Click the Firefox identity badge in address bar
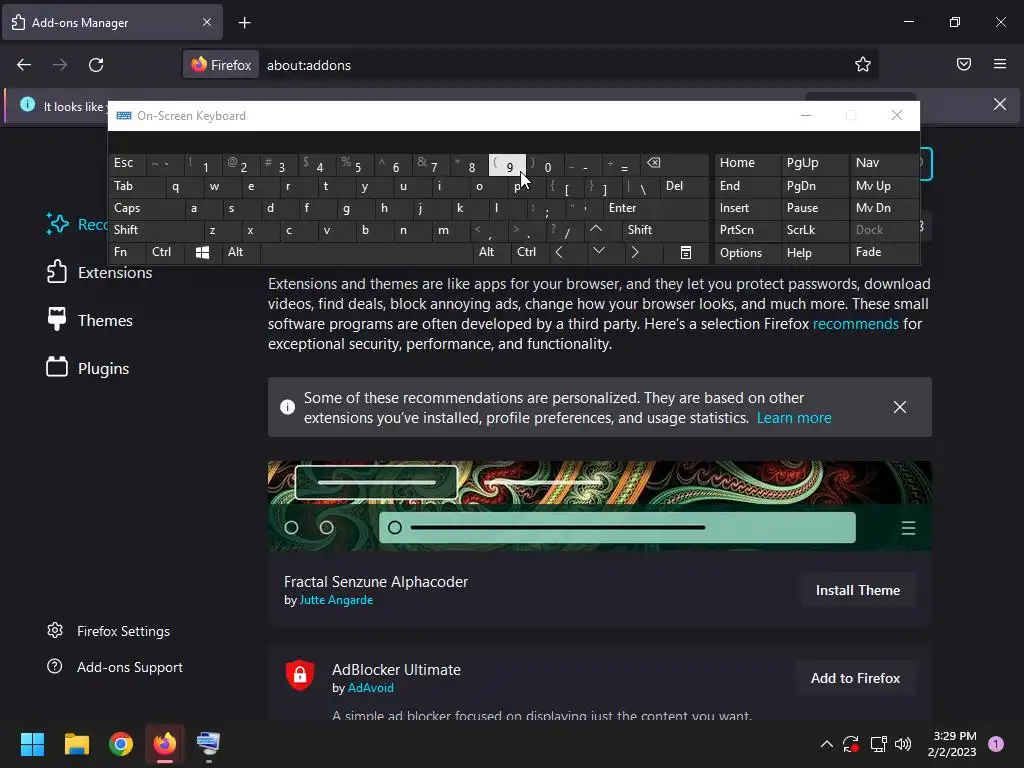This screenshot has height=768, width=1024. tap(221, 65)
